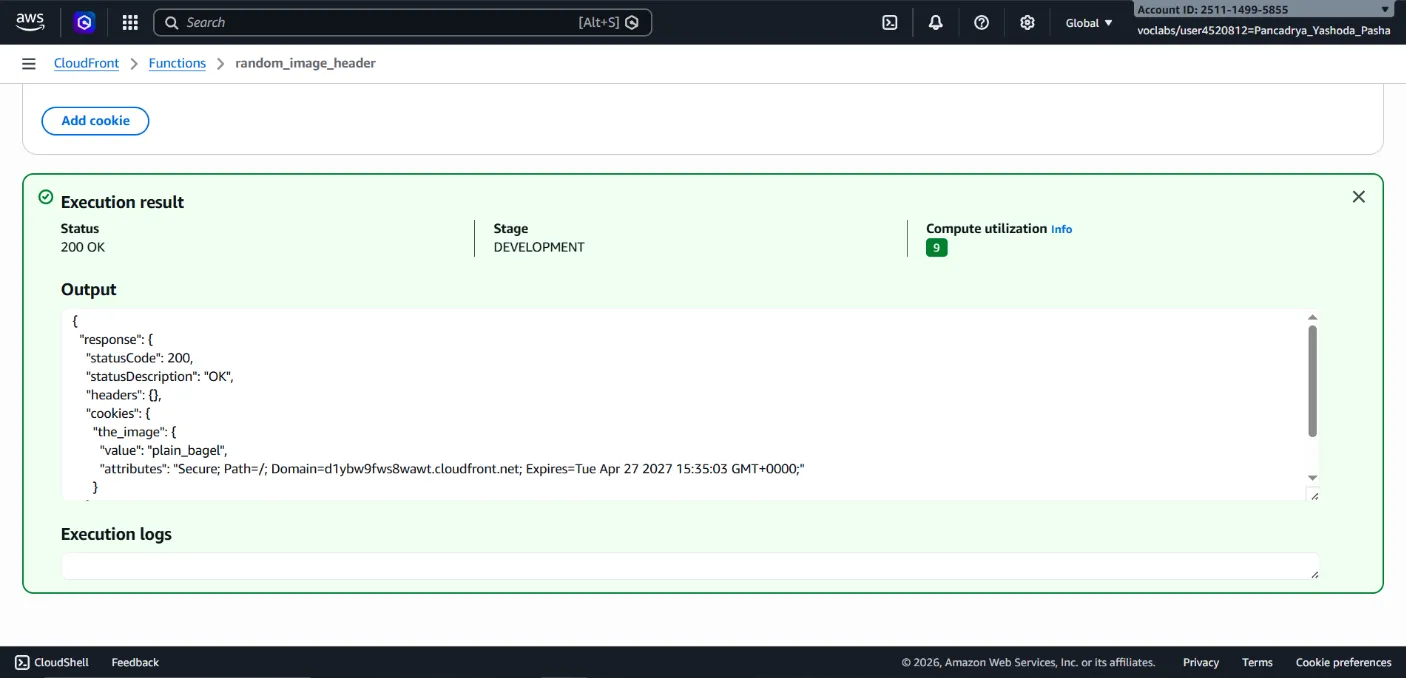Viewport: 1406px width, 678px height.
Task: Click inside the Execution logs box
Action: [690, 566]
